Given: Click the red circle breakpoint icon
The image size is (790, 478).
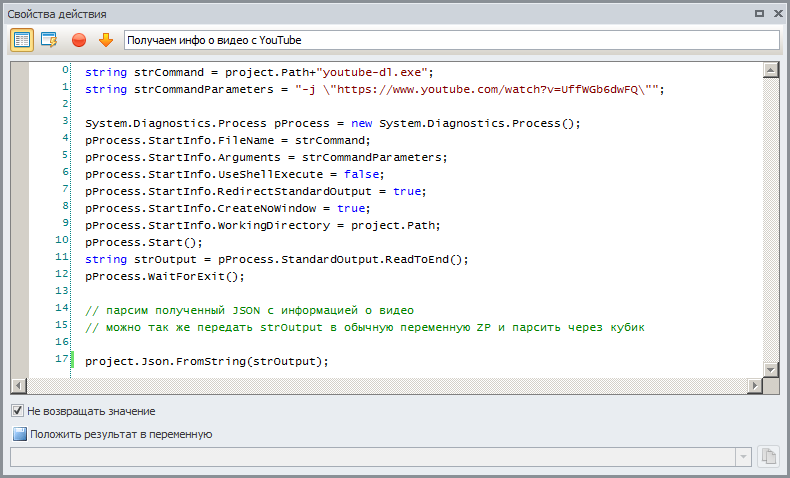Looking at the screenshot, I should pyautogui.click(x=79, y=40).
